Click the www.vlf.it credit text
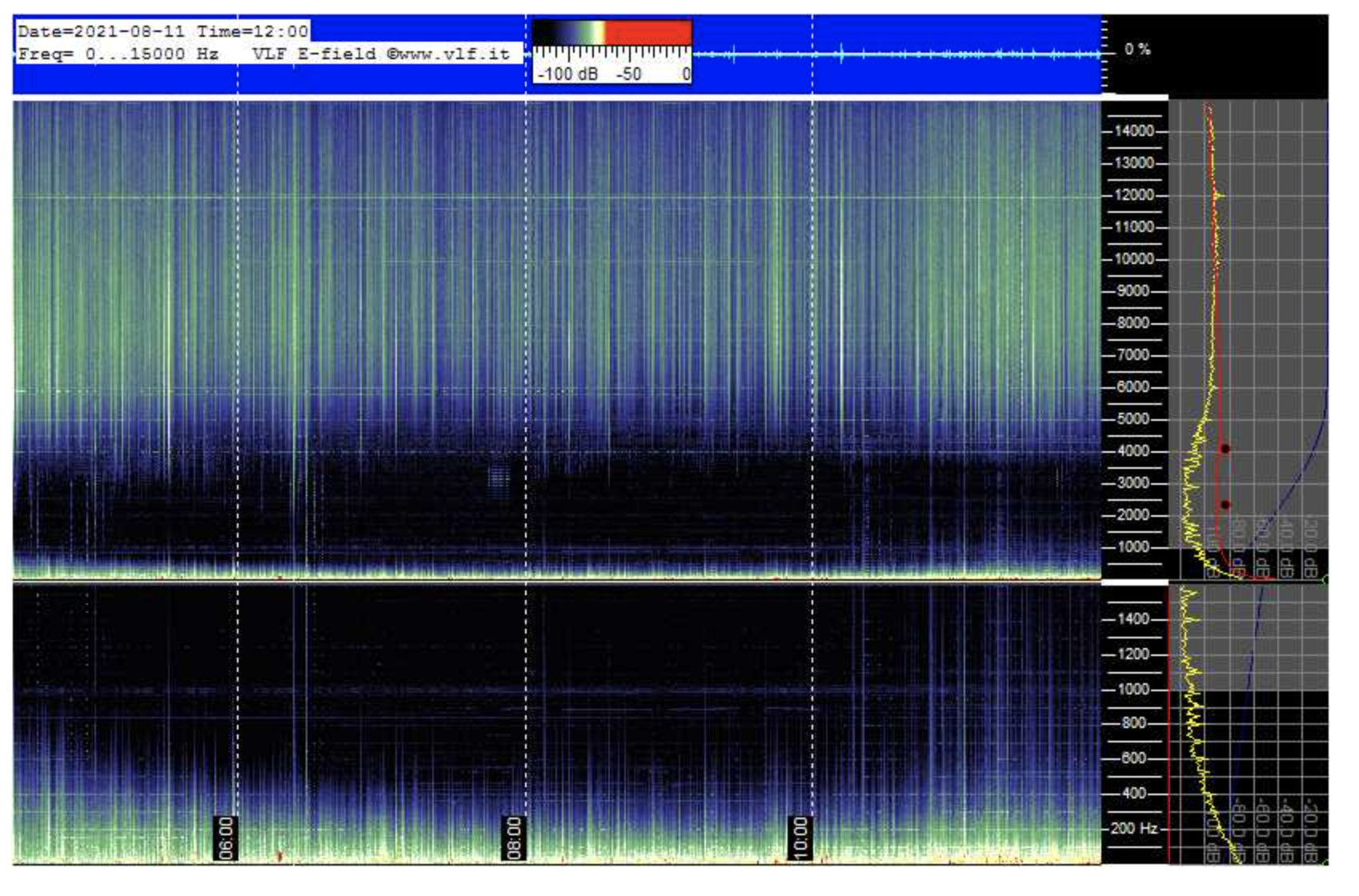Screen dimensions: 1359x896 click(455, 54)
